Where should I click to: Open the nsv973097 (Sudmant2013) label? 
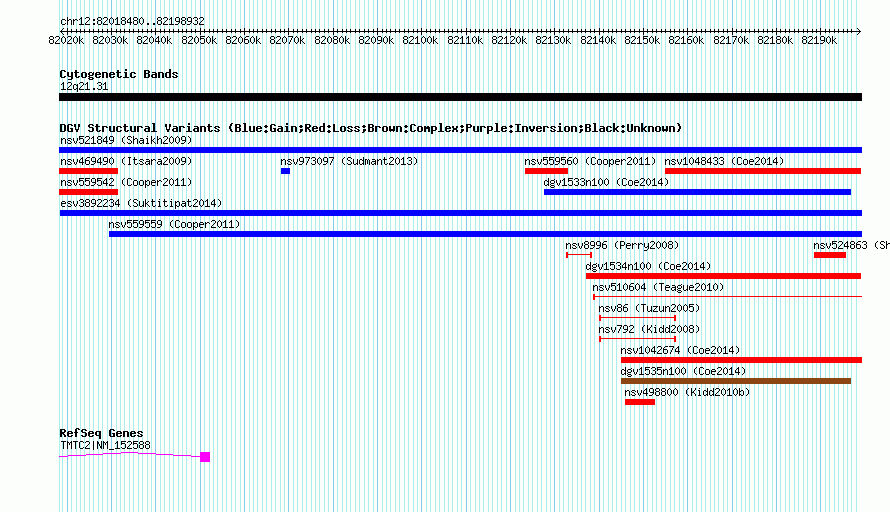click(x=349, y=161)
